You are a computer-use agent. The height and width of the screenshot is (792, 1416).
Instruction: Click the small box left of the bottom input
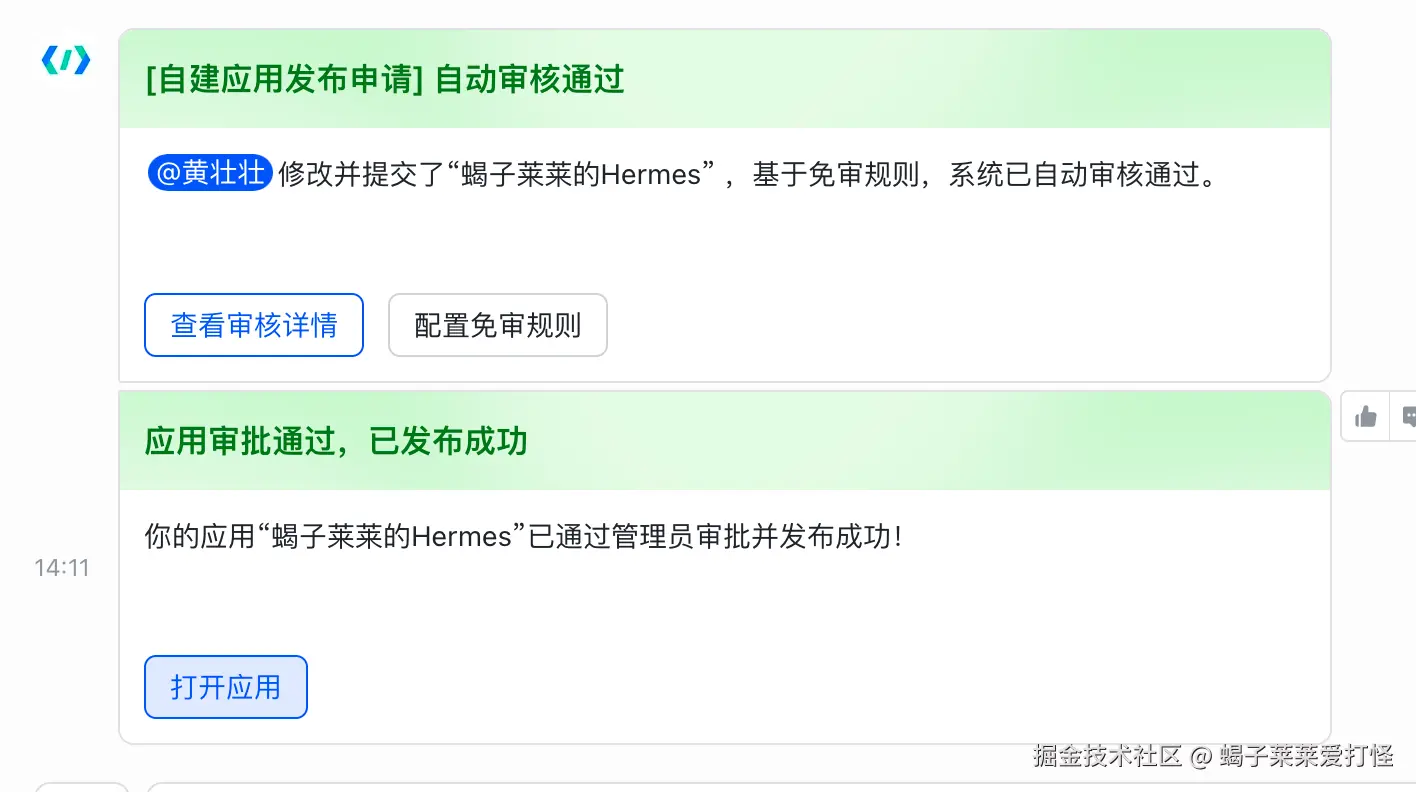click(82, 787)
